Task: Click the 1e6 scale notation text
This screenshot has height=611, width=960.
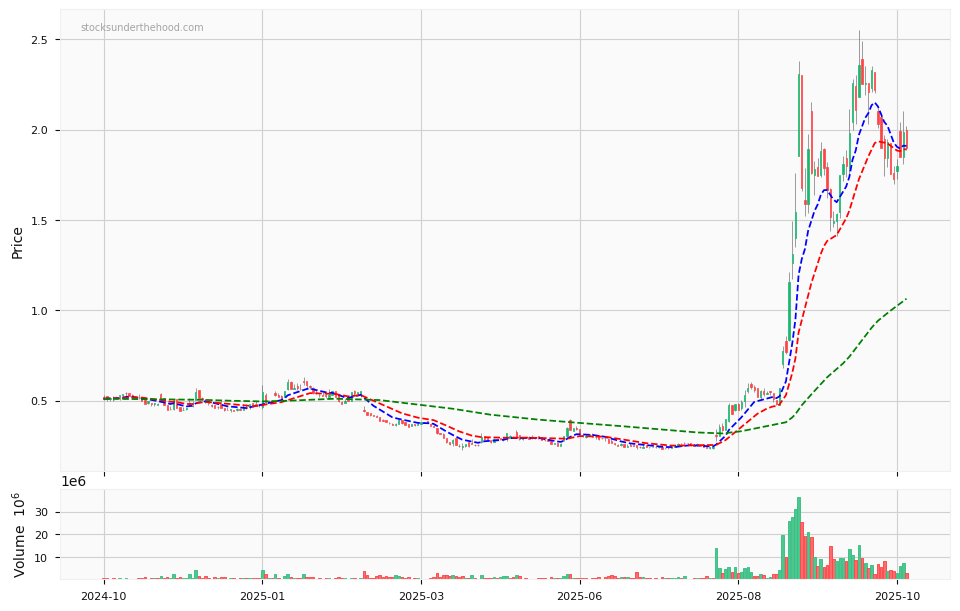Action: pyautogui.click(x=74, y=482)
